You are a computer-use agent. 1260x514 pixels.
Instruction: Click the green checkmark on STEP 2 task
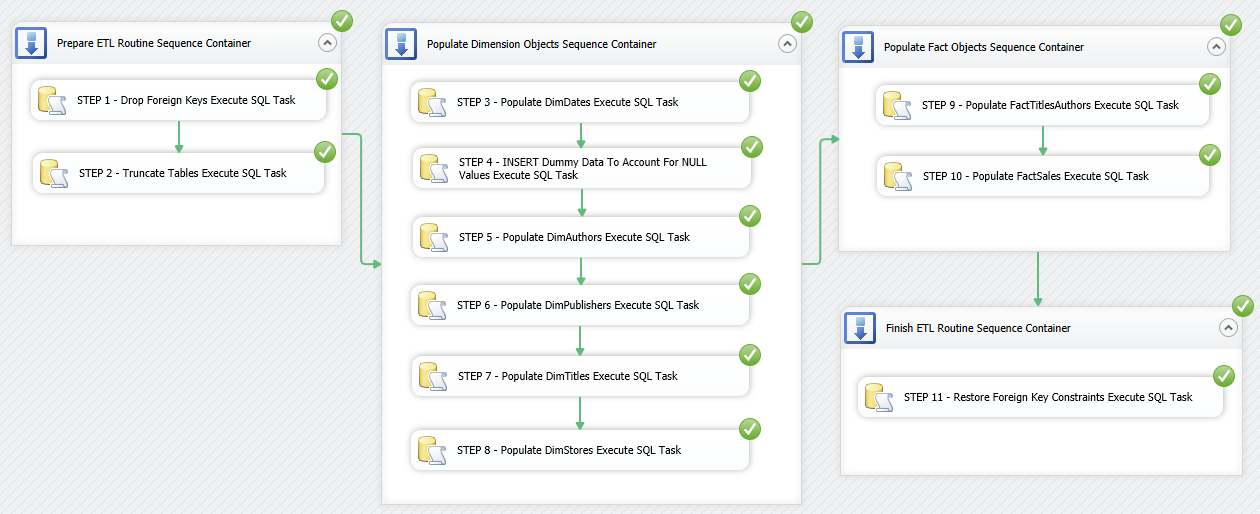click(325, 152)
